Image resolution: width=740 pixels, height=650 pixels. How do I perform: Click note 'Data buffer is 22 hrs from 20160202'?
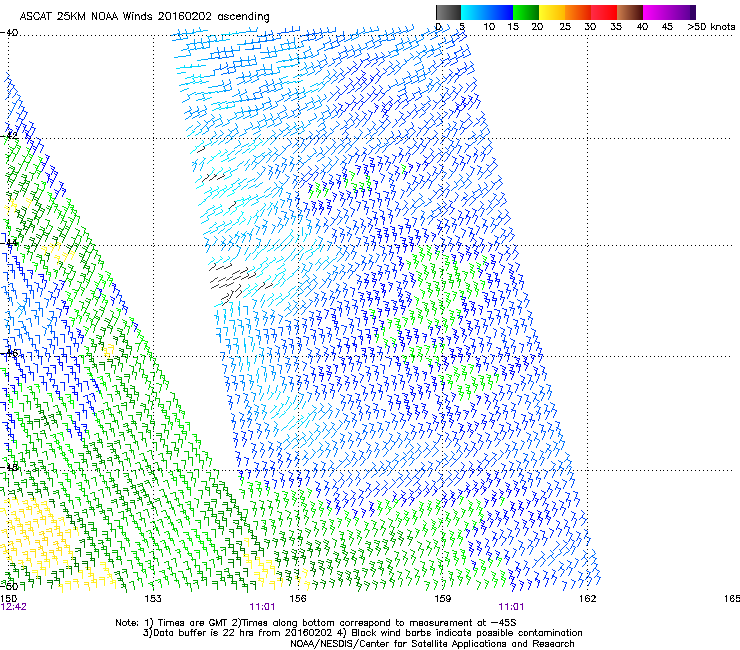point(241,633)
